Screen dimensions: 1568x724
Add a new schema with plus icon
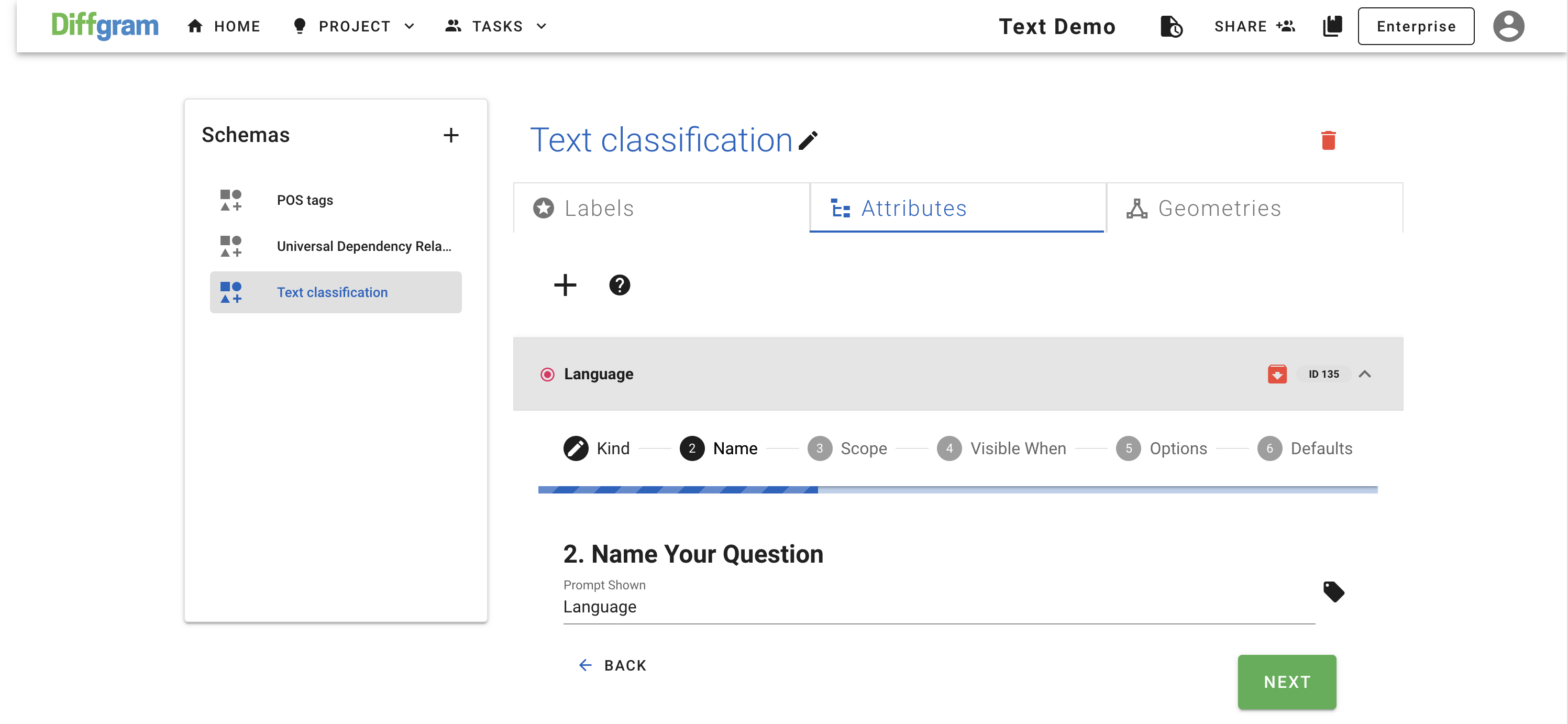click(x=450, y=135)
